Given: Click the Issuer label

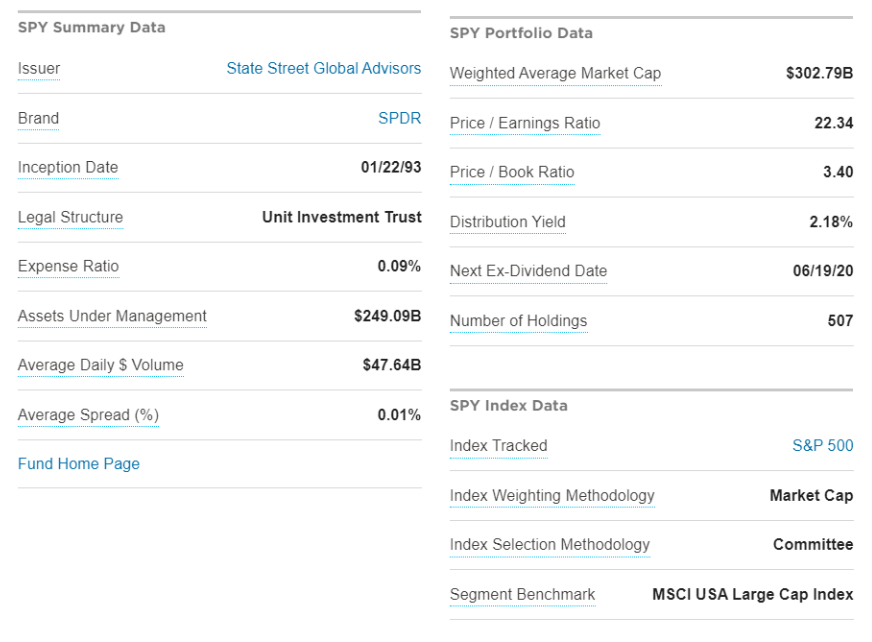Looking at the screenshot, I should click(x=39, y=69).
